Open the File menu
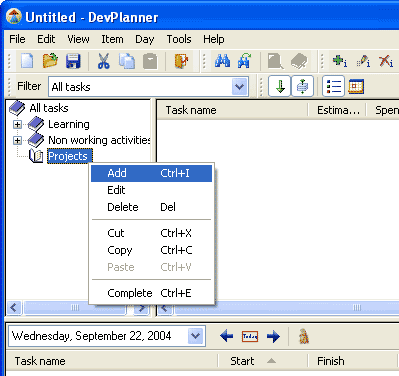The width and height of the screenshot is (399, 376). (17, 39)
